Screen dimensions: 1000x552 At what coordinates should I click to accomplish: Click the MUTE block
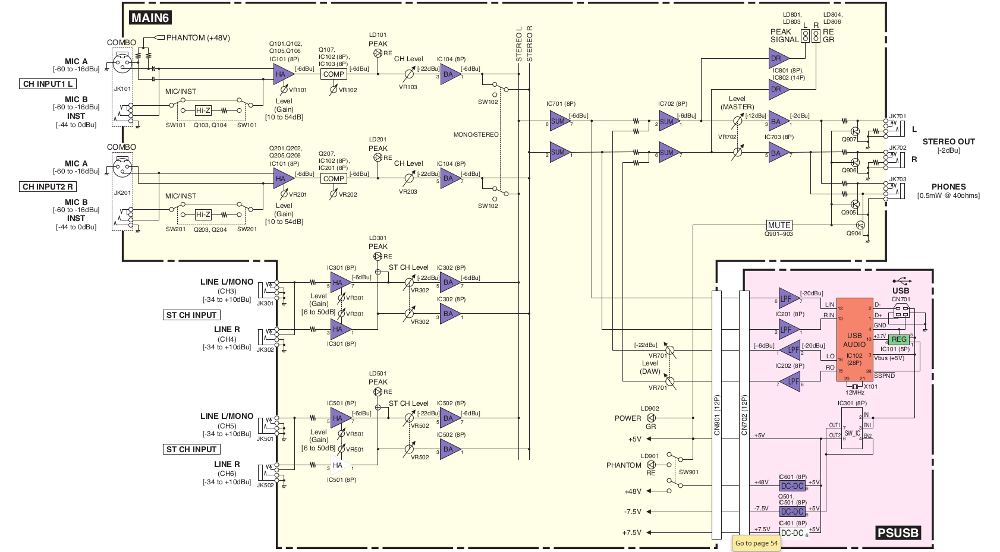pyautogui.click(x=780, y=224)
